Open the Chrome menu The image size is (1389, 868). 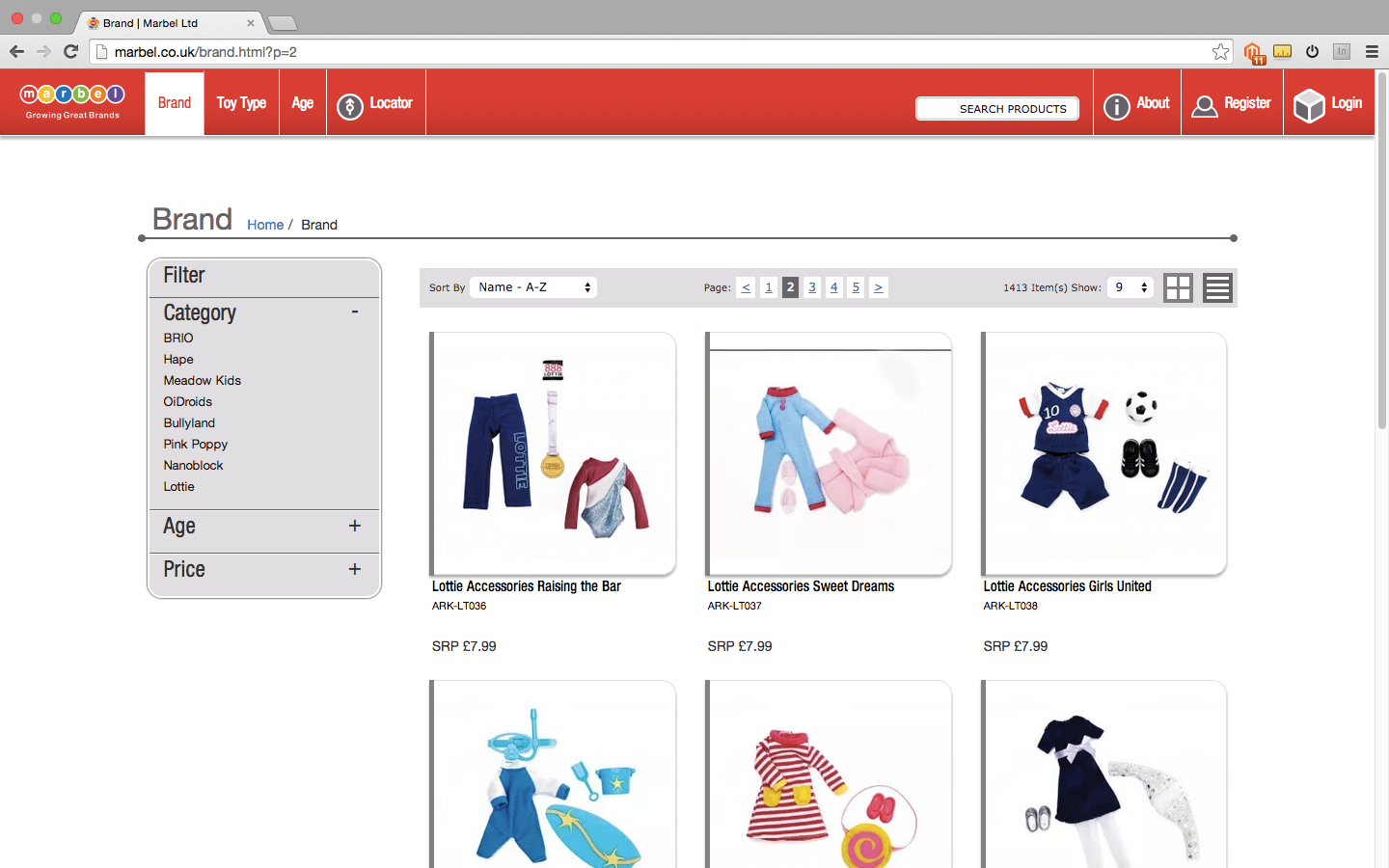click(x=1372, y=52)
